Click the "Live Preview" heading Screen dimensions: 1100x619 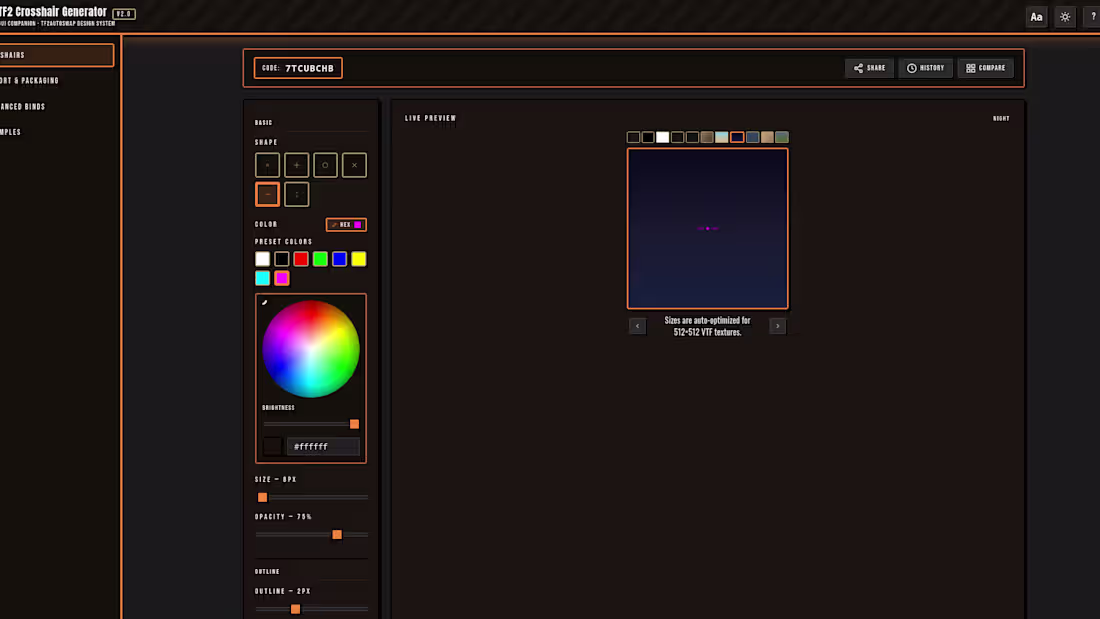pyautogui.click(x=430, y=118)
